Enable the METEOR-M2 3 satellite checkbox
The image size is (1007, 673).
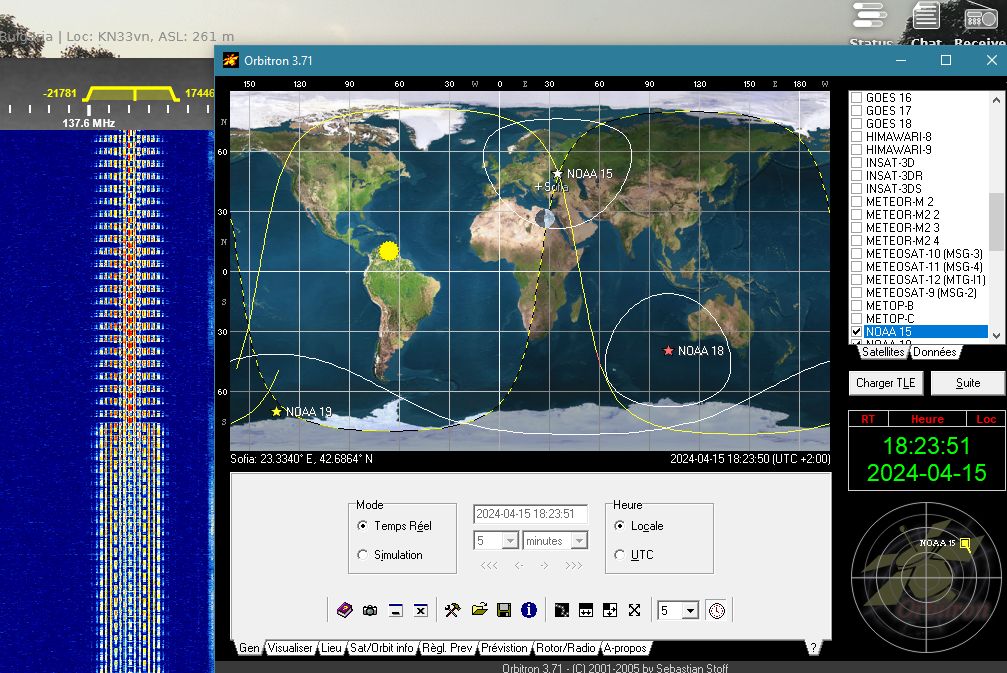(x=856, y=228)
